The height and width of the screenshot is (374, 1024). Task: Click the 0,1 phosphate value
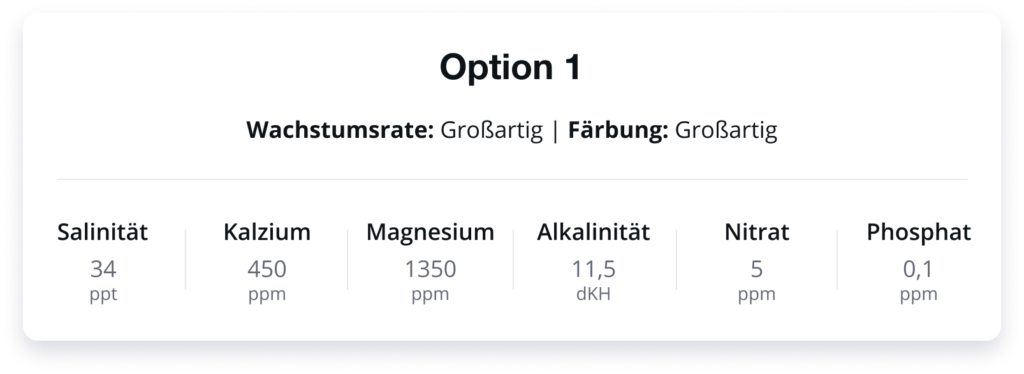coord(919,269)
